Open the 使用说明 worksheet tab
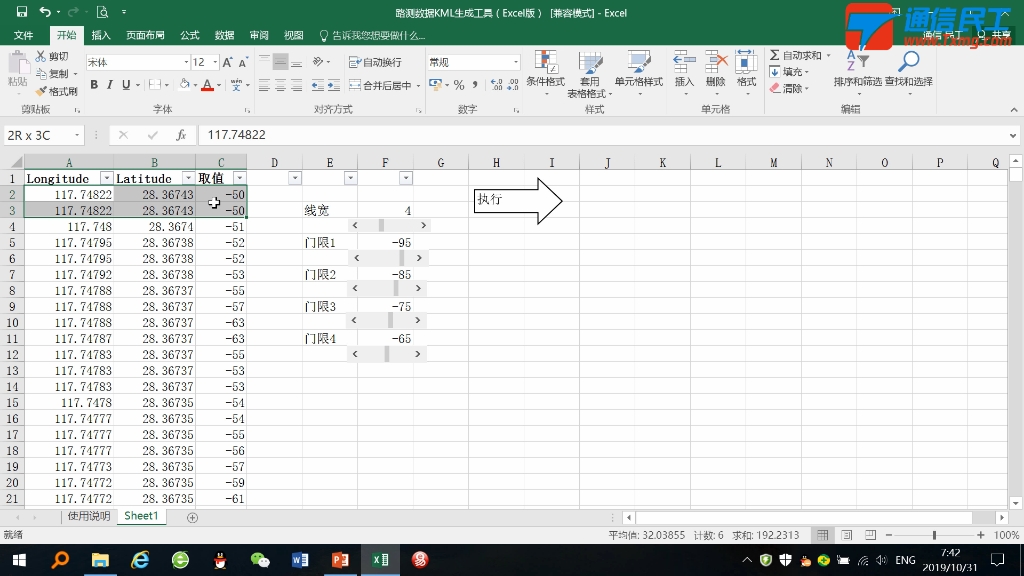1024x576 pixels. pyautogui.click(x=88, y=516)
